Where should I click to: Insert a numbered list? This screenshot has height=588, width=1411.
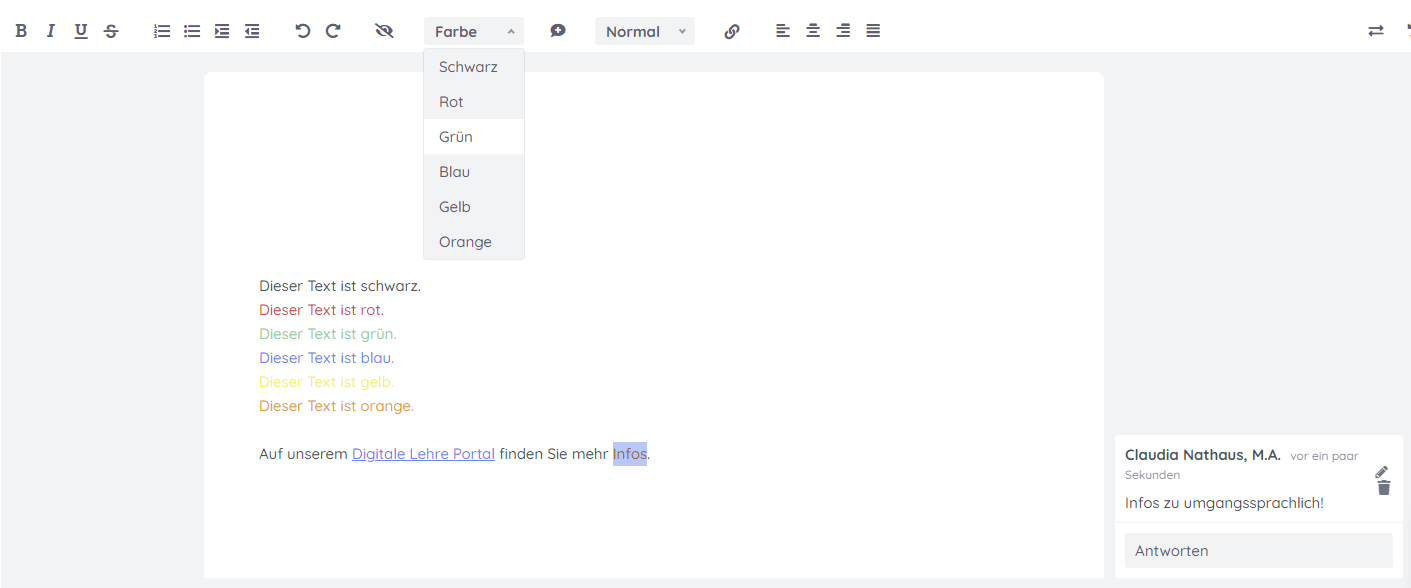[162, 31]
